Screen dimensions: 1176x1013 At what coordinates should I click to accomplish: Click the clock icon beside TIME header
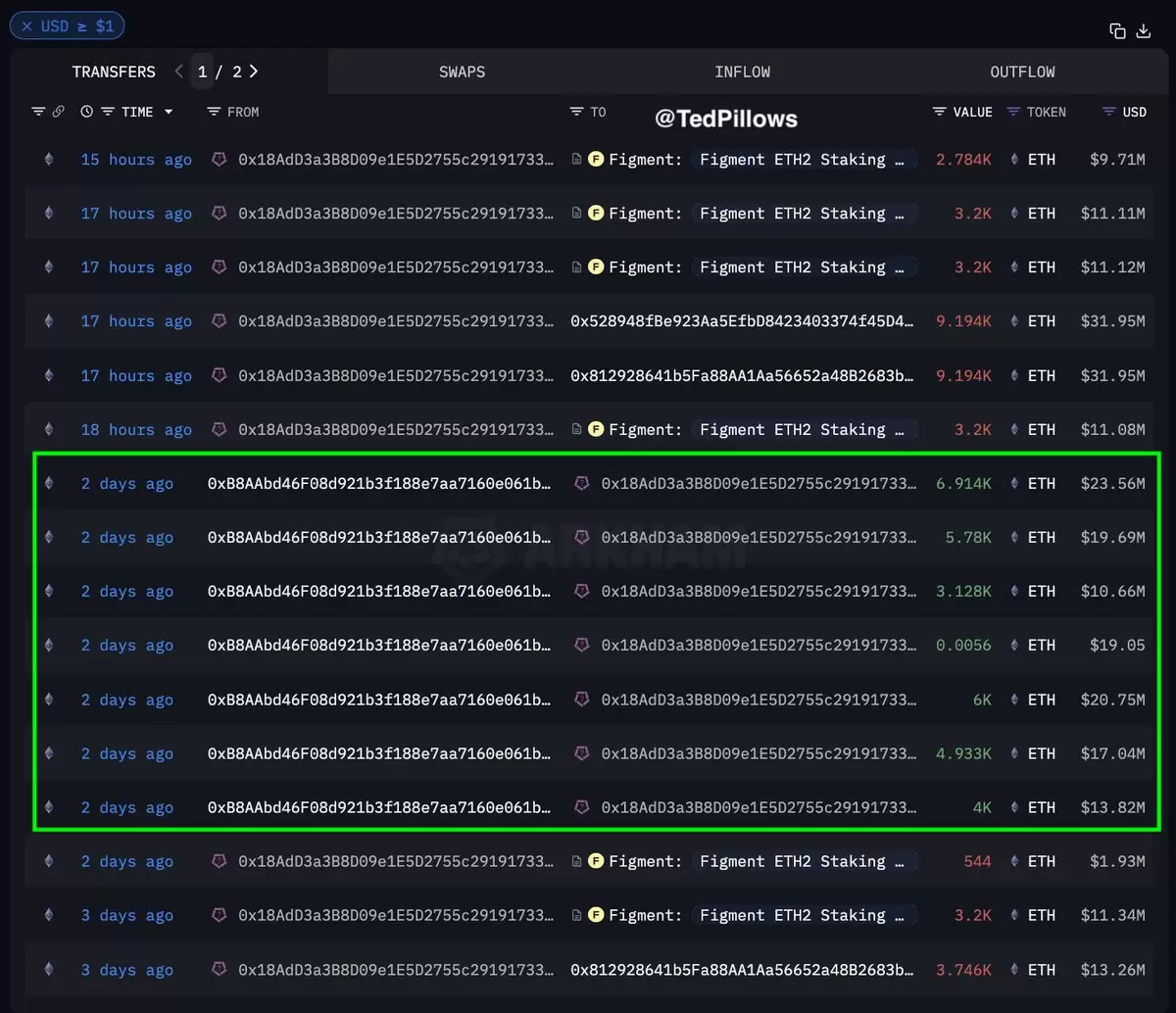(x=87, y=112)
